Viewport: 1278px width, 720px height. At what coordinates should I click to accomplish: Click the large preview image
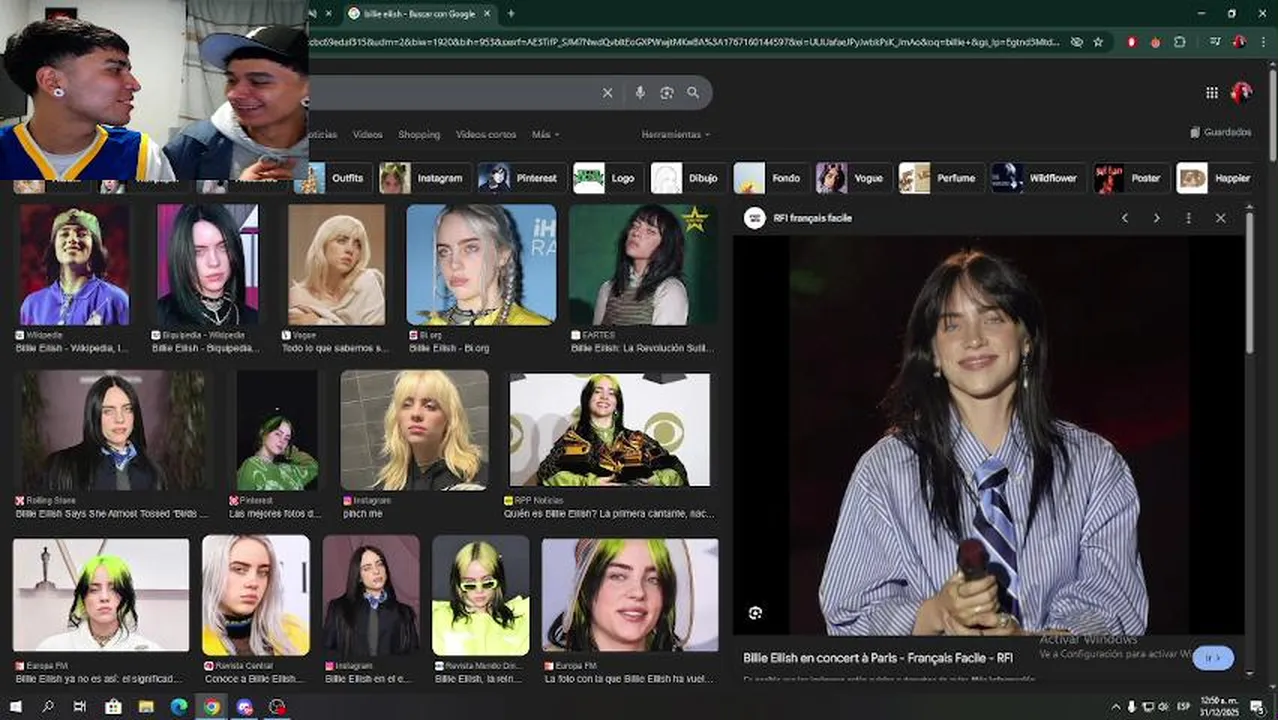coord(989,435)
